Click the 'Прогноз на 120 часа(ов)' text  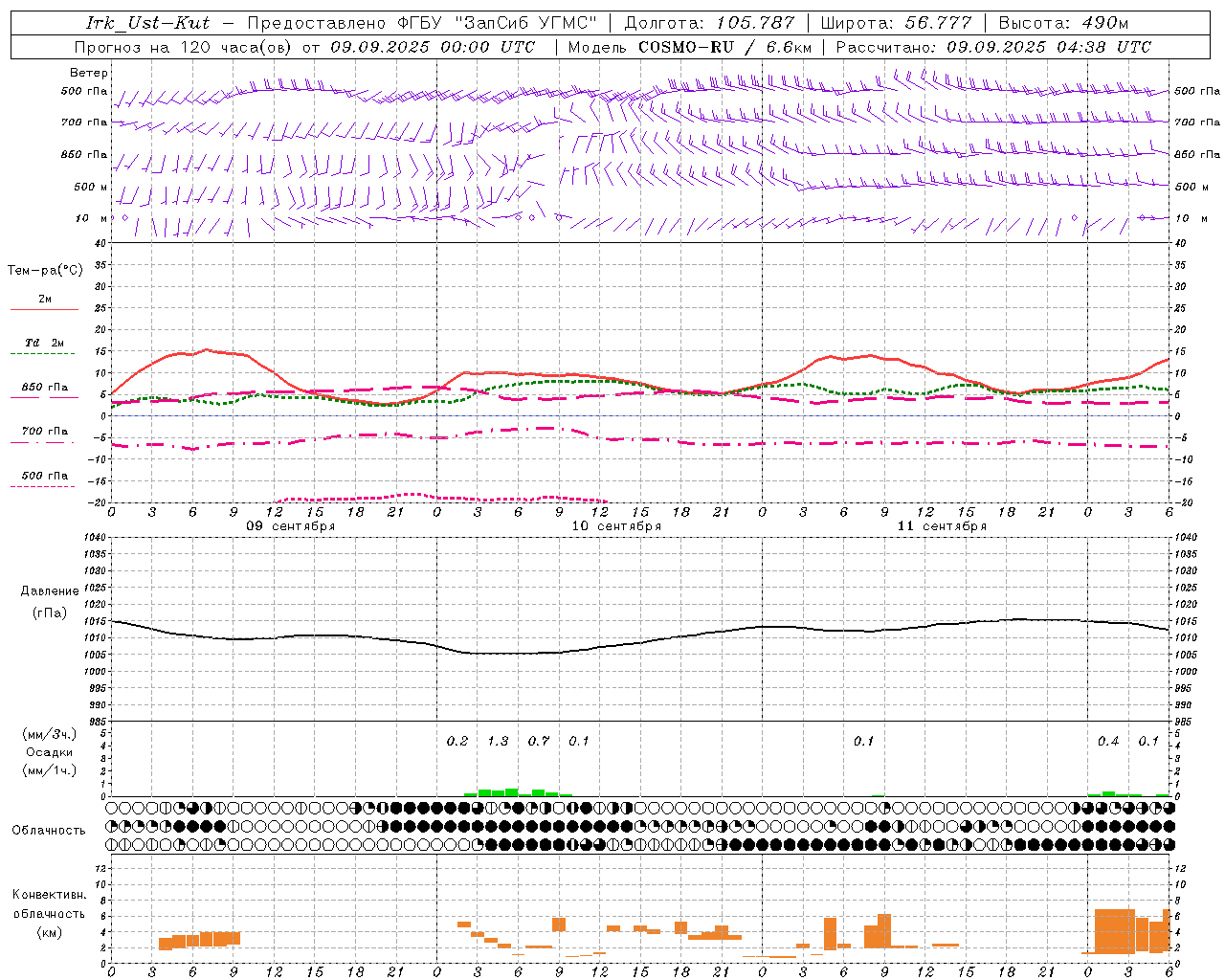pyautogui.click(x=184, y=47)
